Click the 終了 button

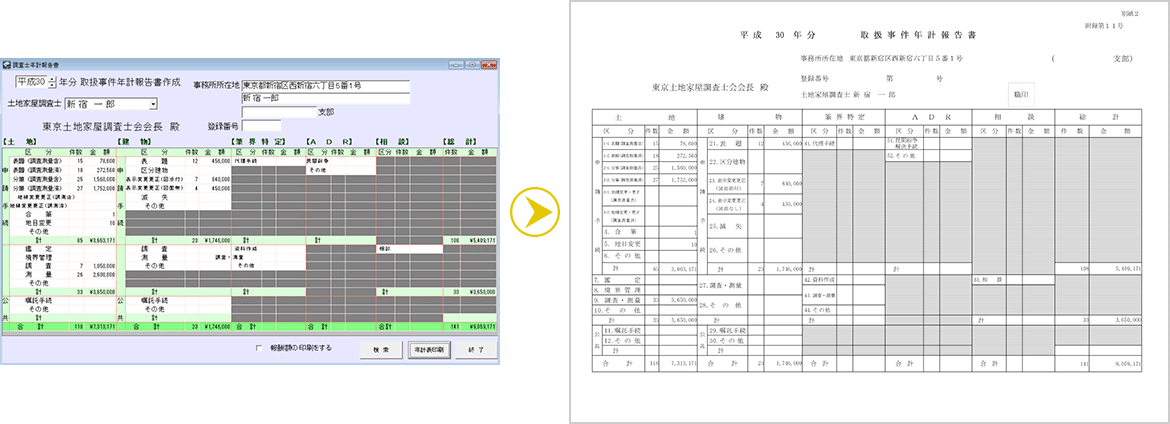[x=476, y=349]
